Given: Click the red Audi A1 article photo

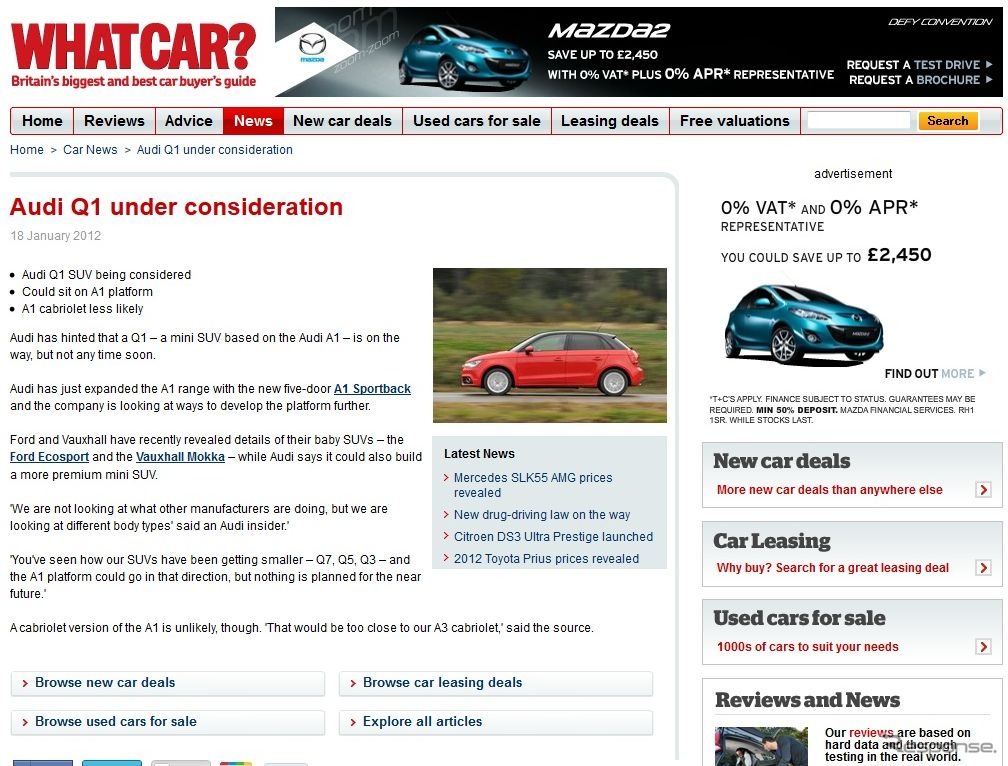Looking at the screenshot, I should pyautogui.click(x=550, y=345).
